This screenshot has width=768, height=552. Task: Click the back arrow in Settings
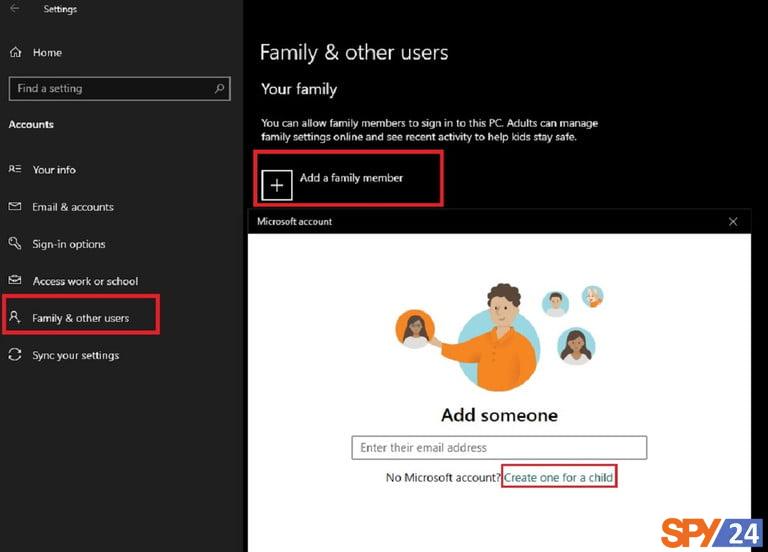point(15,8)
